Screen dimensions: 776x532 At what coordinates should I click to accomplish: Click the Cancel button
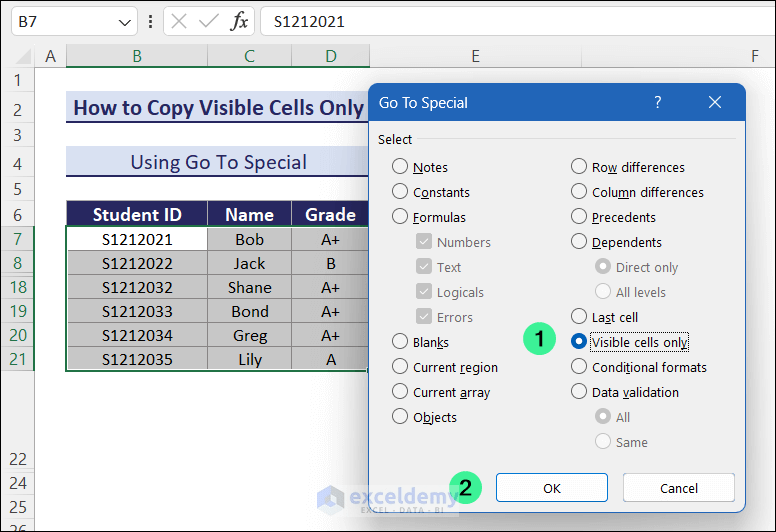[x=679, y=488]
